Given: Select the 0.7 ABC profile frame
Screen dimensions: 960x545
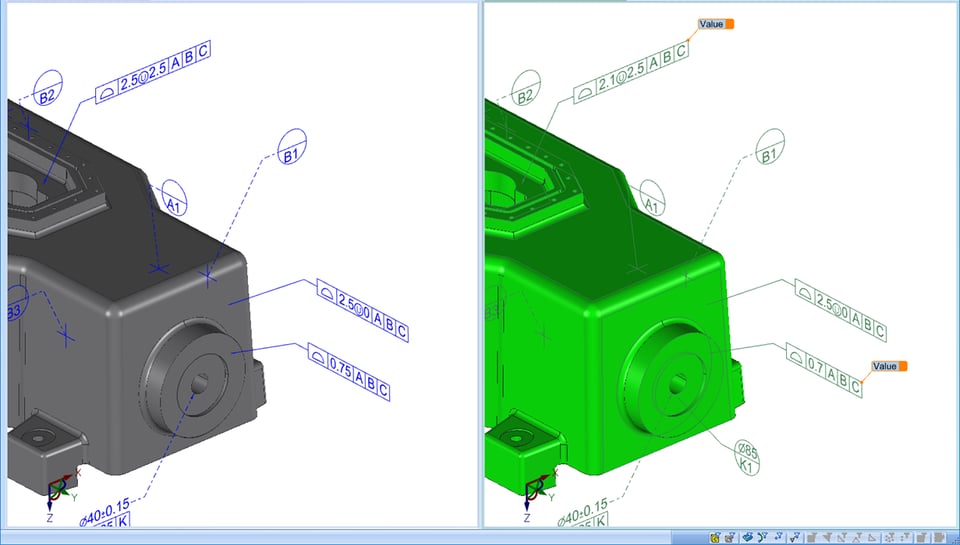Looking at the screenshot, I should (825, 370).
